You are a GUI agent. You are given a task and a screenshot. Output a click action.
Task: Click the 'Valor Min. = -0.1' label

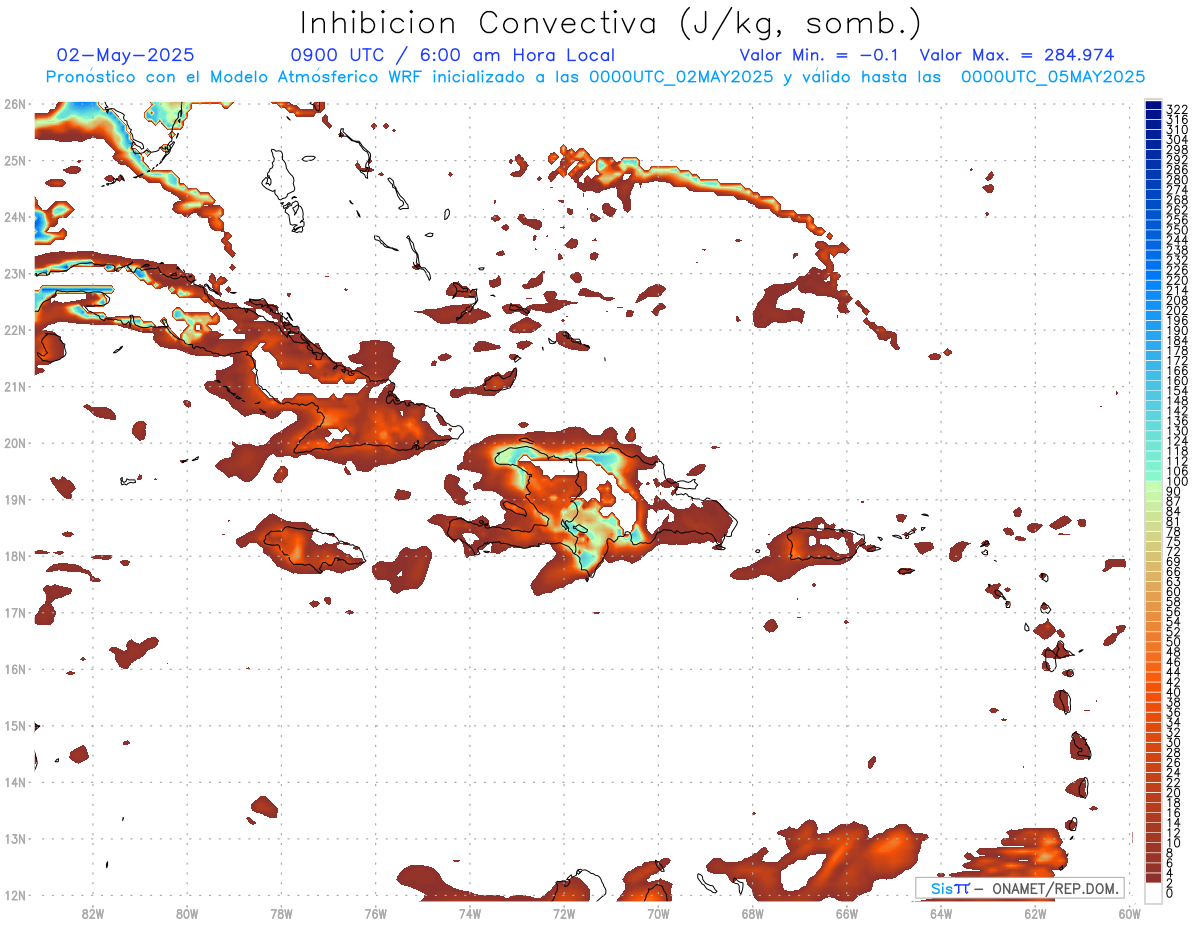[x=819, y=55]
